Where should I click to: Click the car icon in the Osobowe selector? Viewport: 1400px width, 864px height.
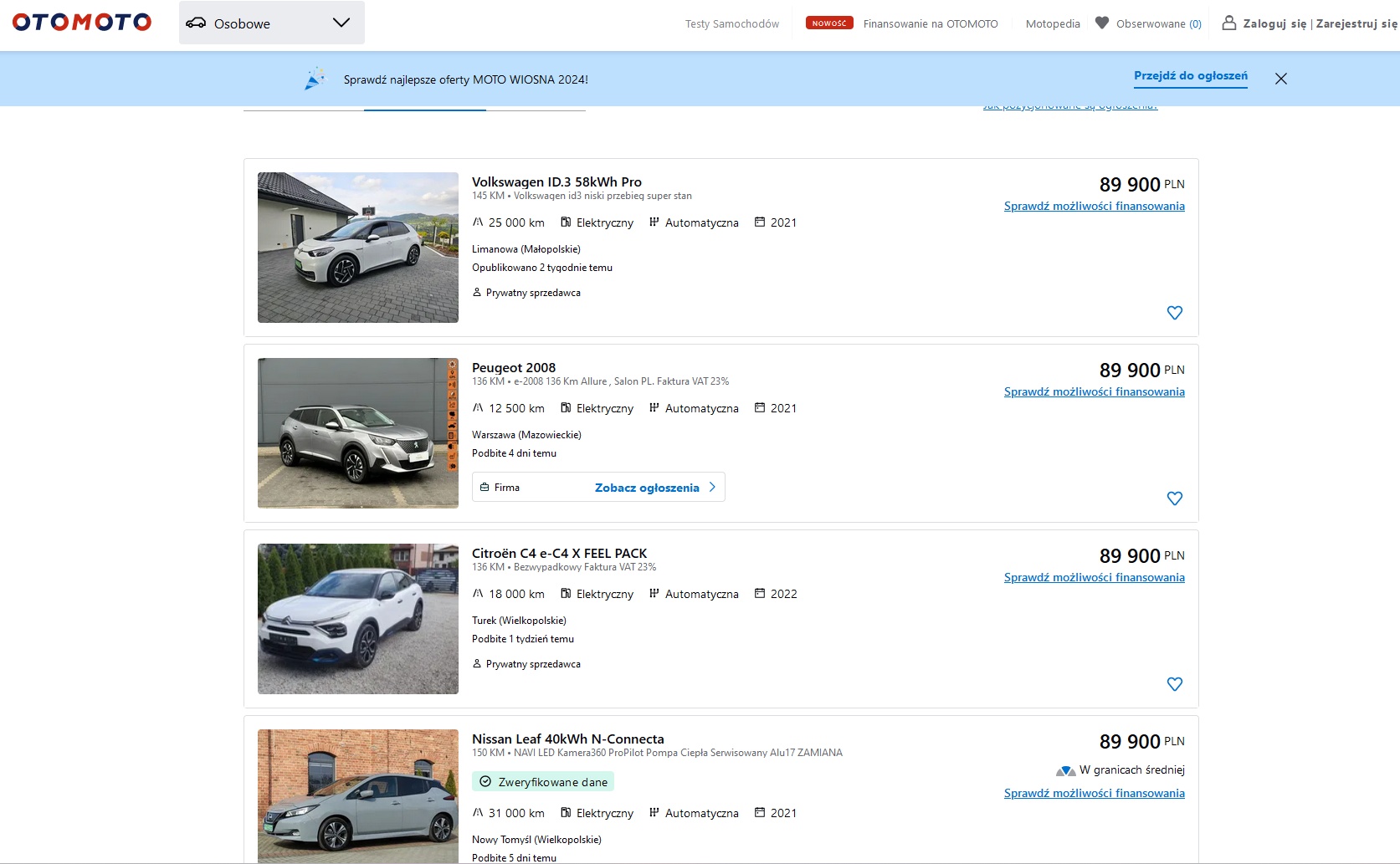pos(196,23)
